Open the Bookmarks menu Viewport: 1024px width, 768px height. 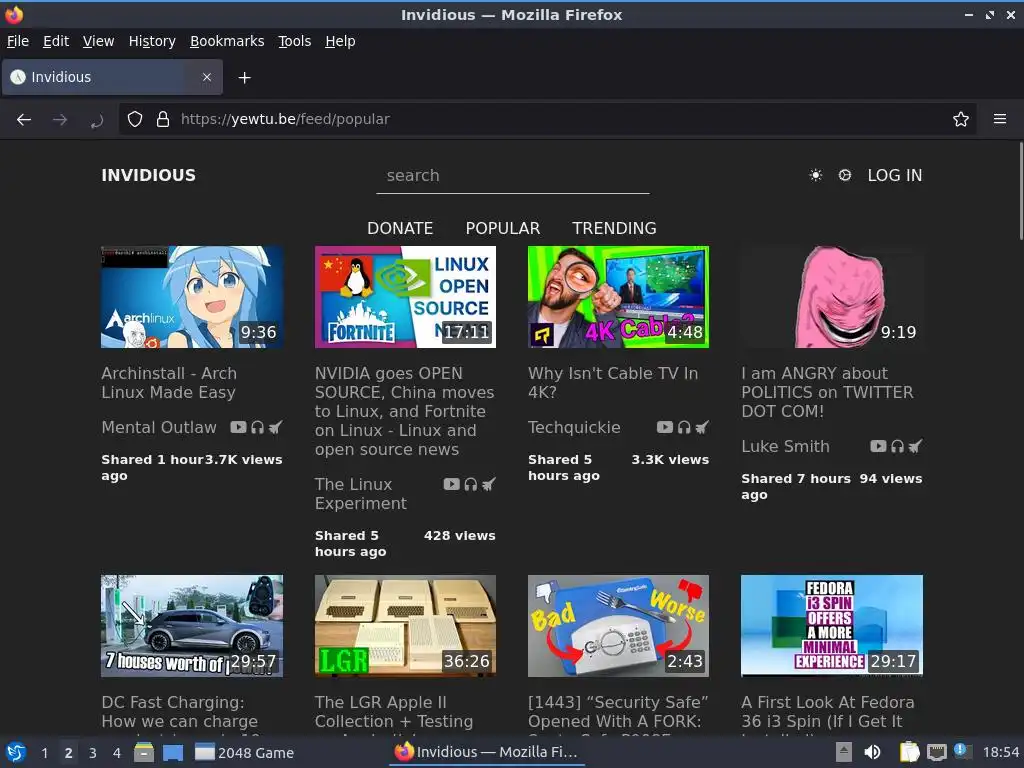tap(227, 41)
